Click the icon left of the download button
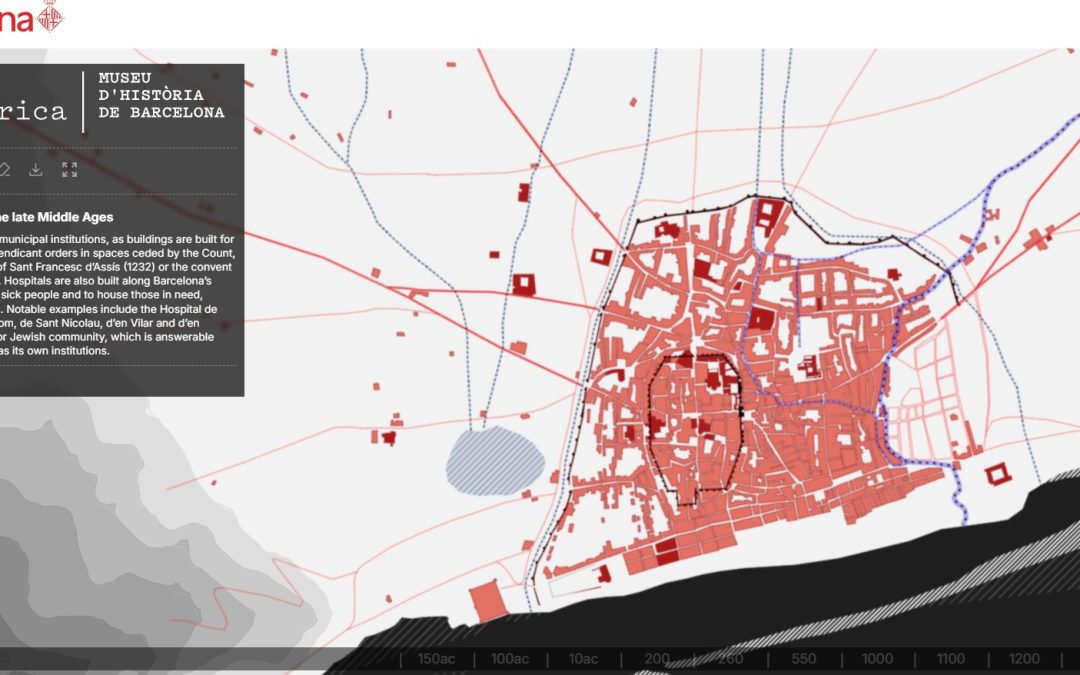This screenshot has width=1080, height=675. [x=4, y=169]
